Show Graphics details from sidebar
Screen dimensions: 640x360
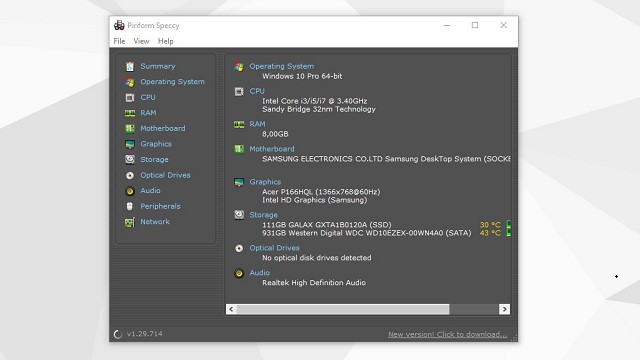(156, 144)
